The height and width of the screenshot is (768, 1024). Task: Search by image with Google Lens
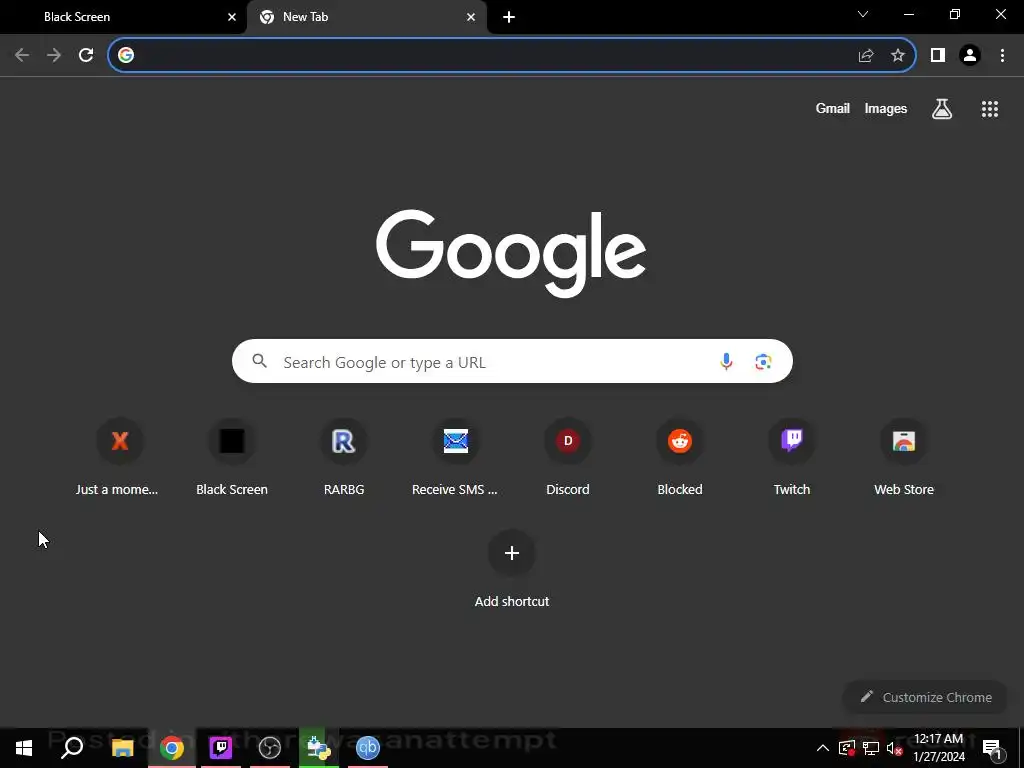point(763,361)
